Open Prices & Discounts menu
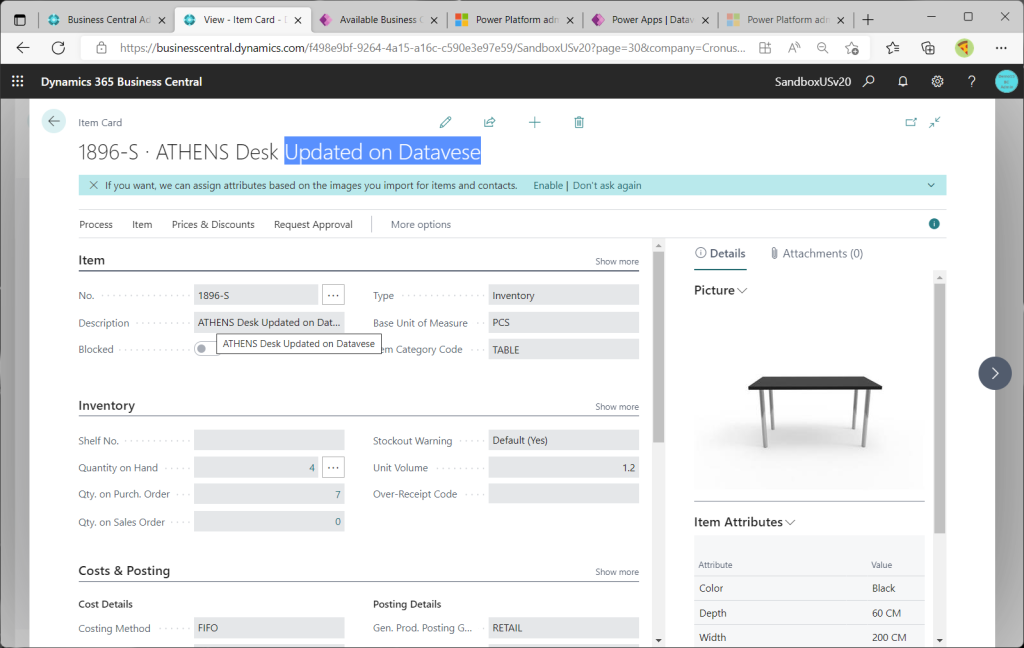Viewport: 1024px width, 648px height. 213,224
